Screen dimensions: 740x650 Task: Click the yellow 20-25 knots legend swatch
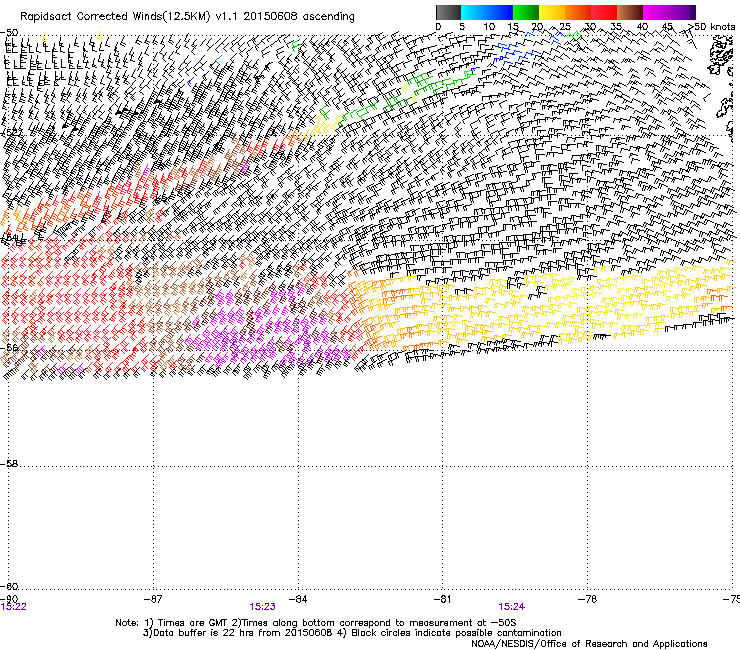point(552,12)
